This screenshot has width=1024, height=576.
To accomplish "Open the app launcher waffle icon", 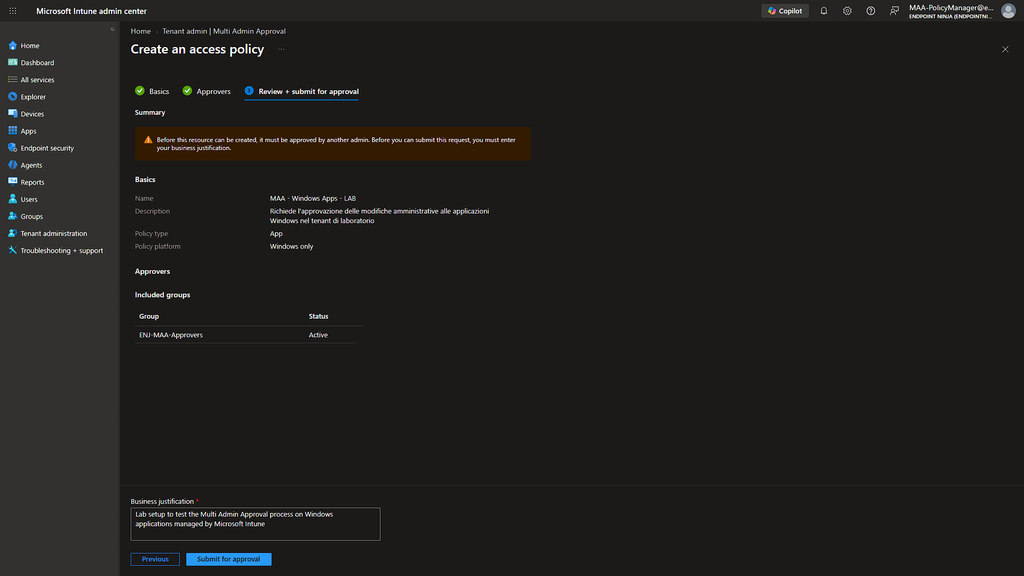I will [x=12, y=11].
